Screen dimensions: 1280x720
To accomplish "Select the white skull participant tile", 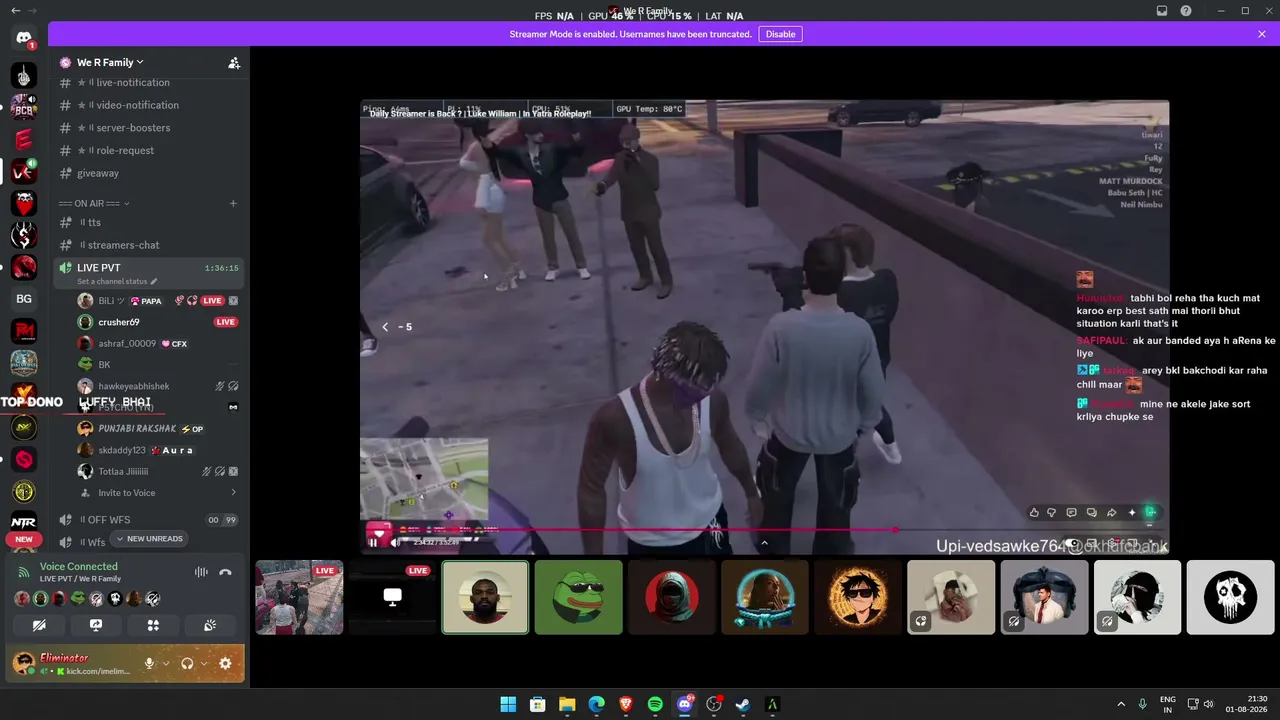I will click(1230, 597).
